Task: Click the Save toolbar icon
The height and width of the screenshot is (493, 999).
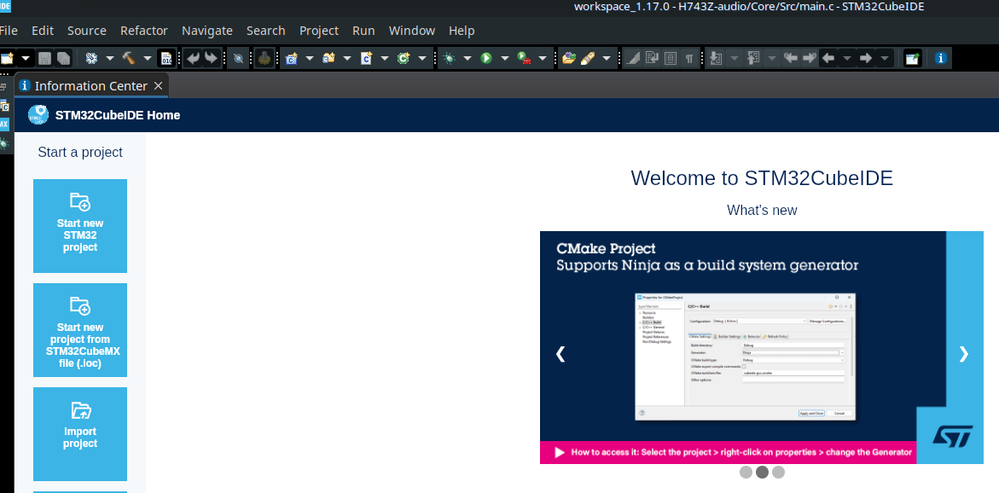Action: click(x=45, y=59)
